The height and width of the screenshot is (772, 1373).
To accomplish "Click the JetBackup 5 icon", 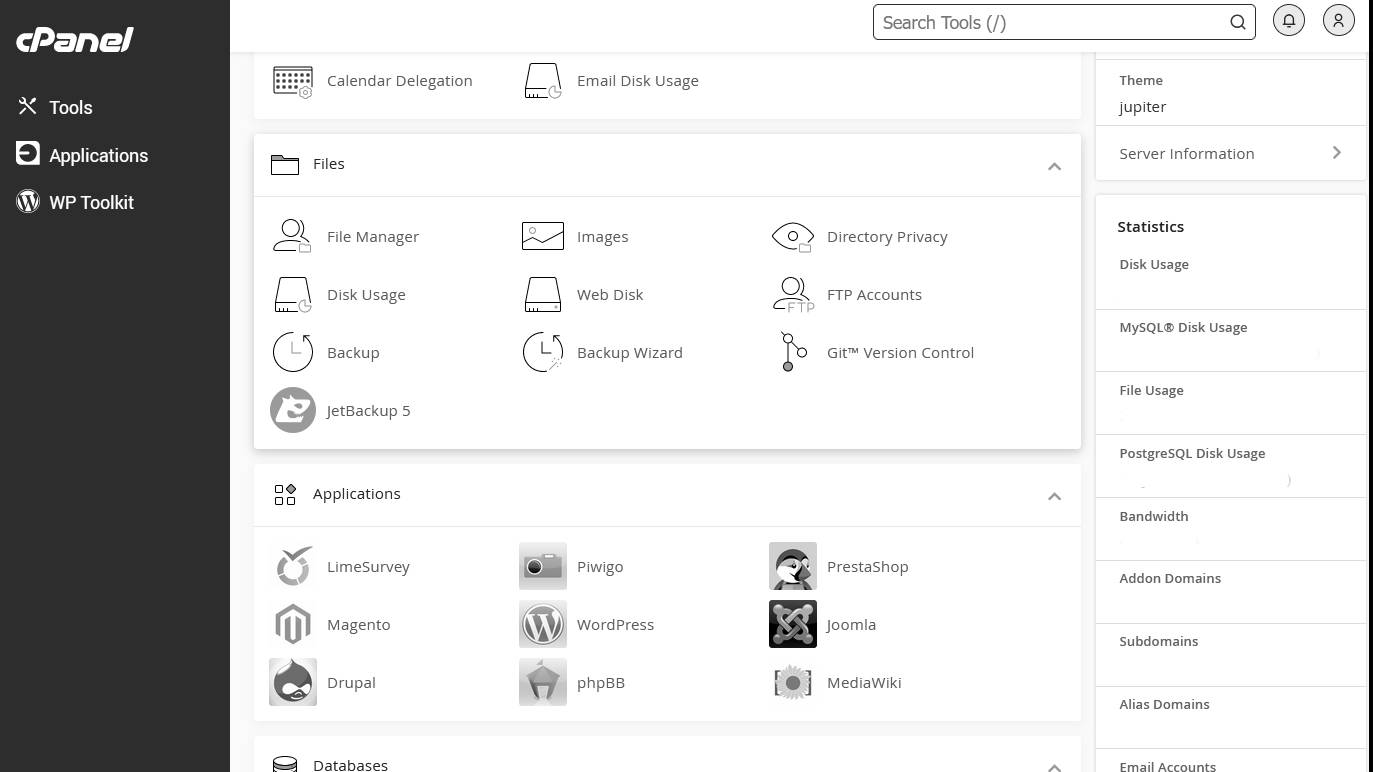I will point(293,410).
